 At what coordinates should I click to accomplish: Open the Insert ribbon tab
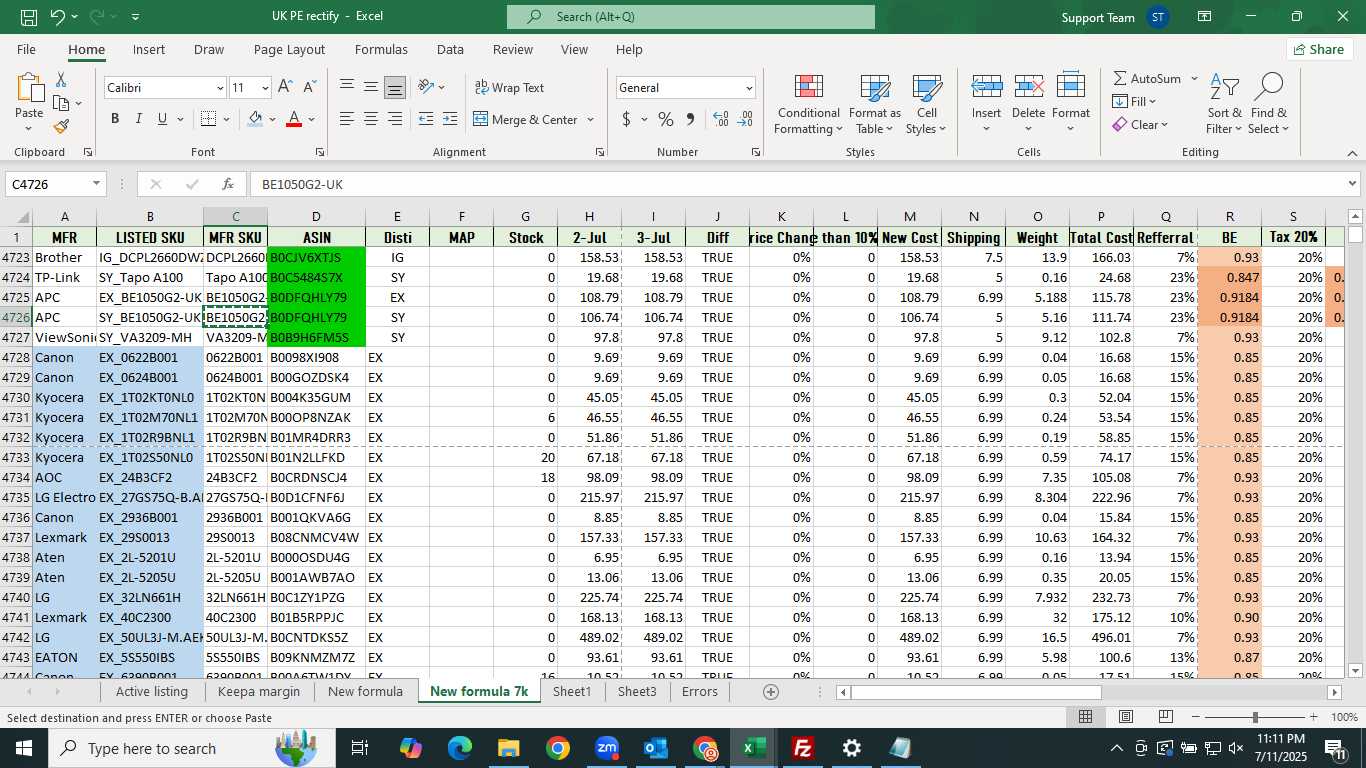149,49
